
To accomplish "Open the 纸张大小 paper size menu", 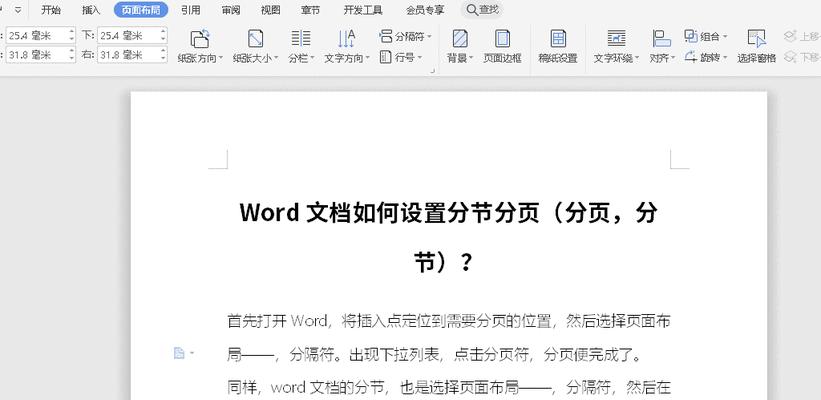I will click(x=256, y=47).
